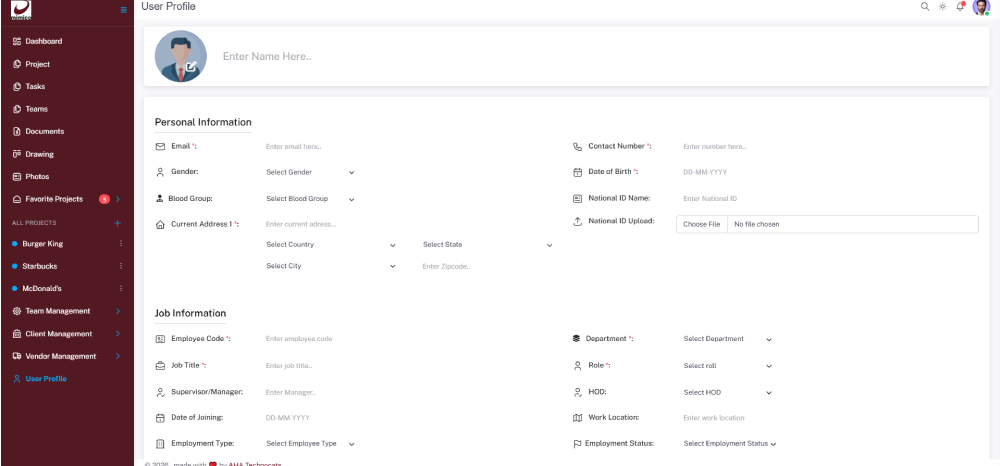The image size is (1000, 466).
Task: Open the Select Department dropdown
Action: 727,339
